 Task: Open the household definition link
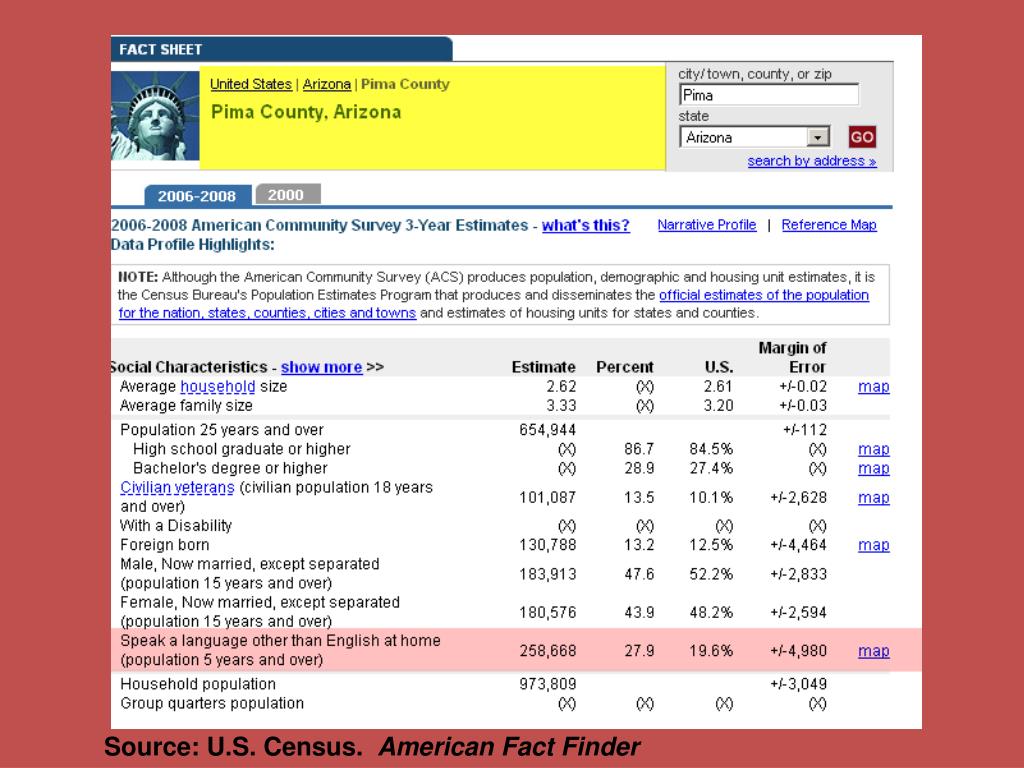(x=217, y=387)
